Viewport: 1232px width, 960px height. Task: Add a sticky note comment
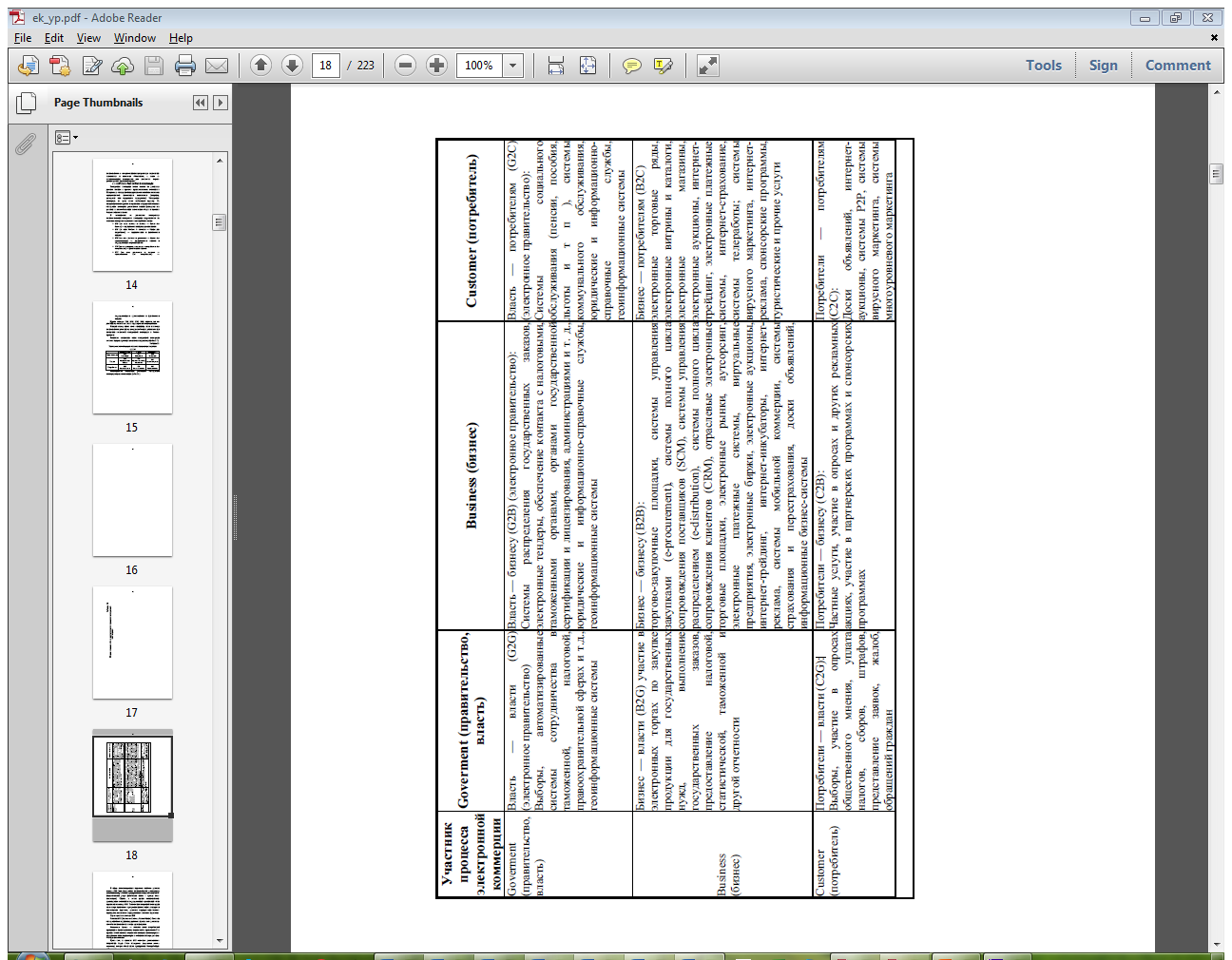click(x=631, y=66)
